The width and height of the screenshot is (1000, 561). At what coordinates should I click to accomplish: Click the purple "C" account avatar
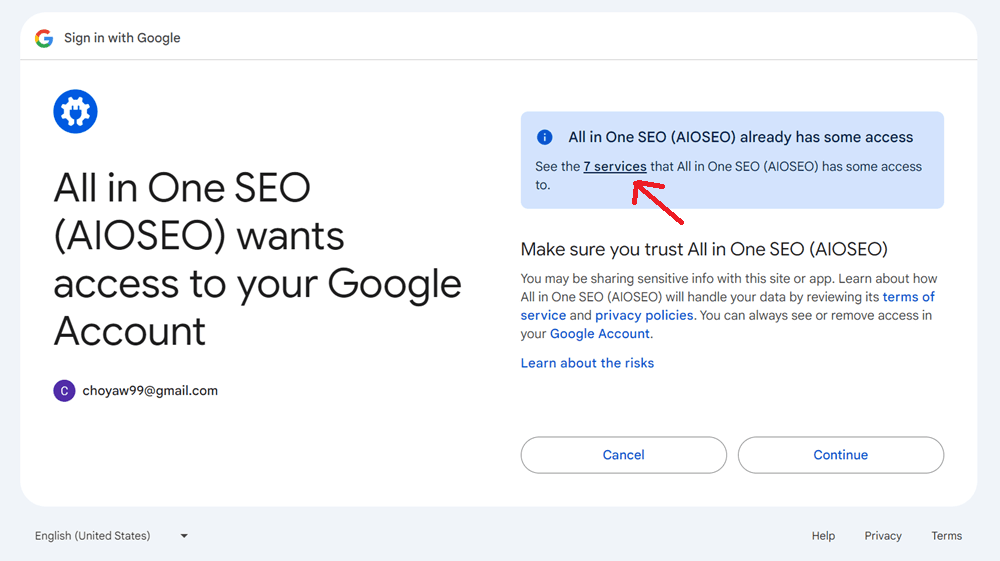(x=64, y=391)
